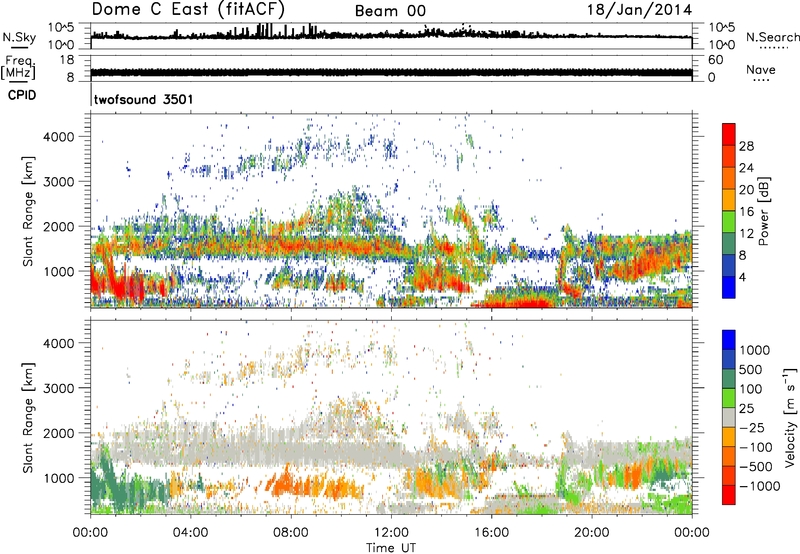Click the "Beam 00" label
The width and height of the screenshot is (800, 554).
tap(390, 11)
